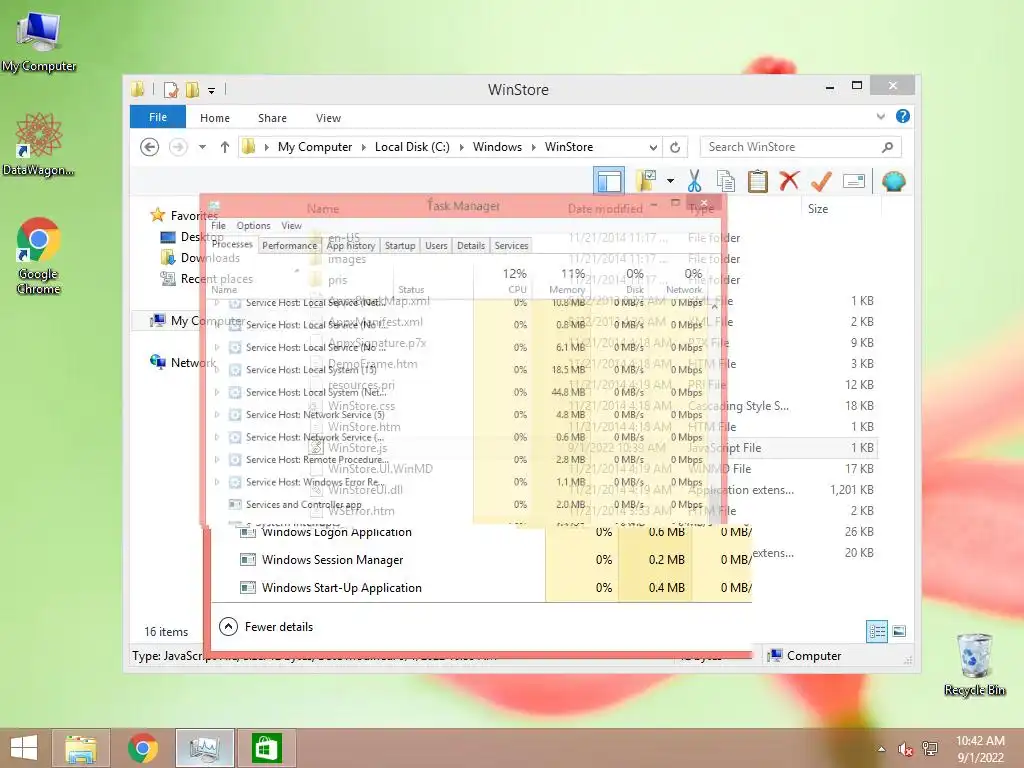Select Downloads icon in navigation pane
Image resolution: width=1024 pixels, height=768 pixels.
(168, 257)
